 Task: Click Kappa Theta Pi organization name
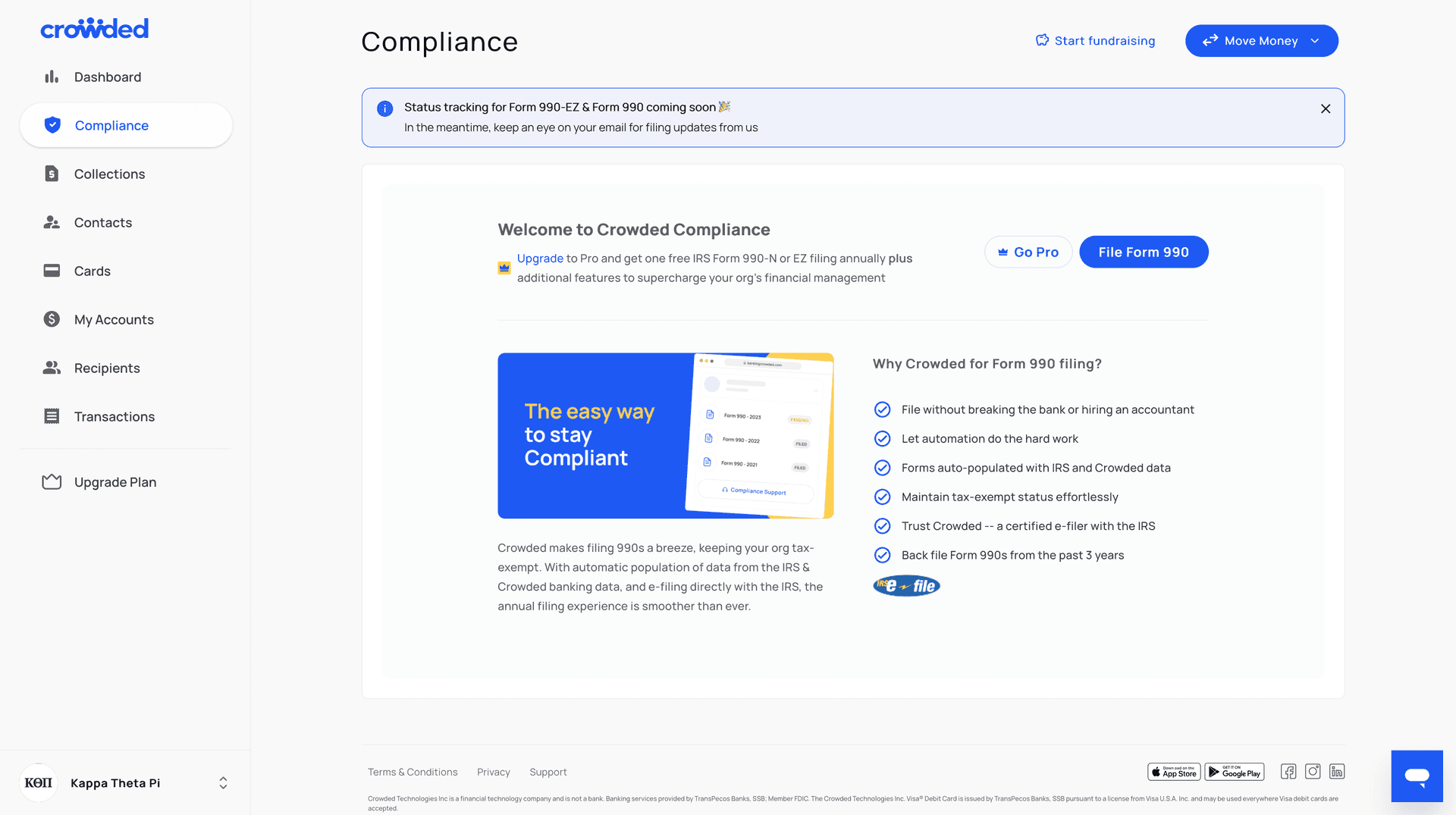[x=115, y=783]
